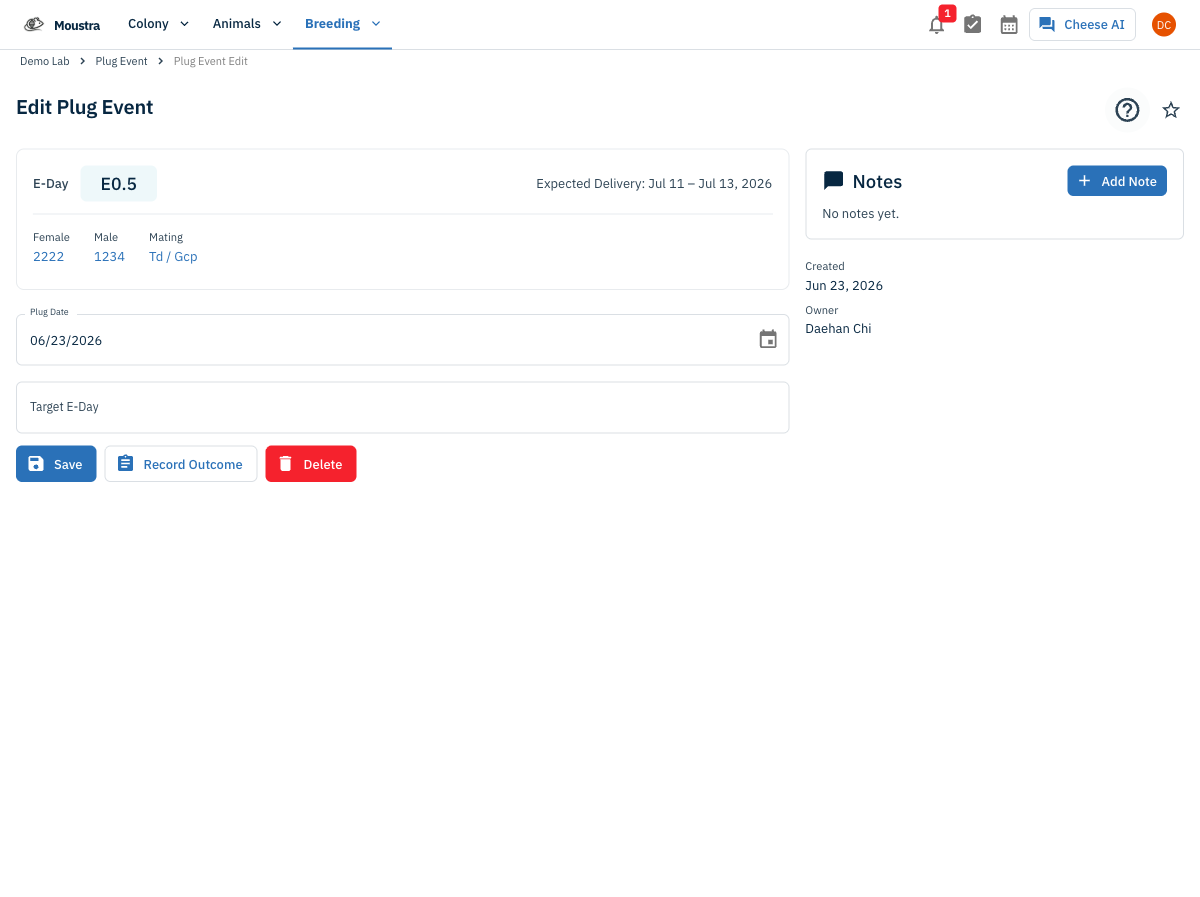1200x897 pixels.
Task: Click the Created date 'Jun 23, 2026'
Action: (844, 285)
